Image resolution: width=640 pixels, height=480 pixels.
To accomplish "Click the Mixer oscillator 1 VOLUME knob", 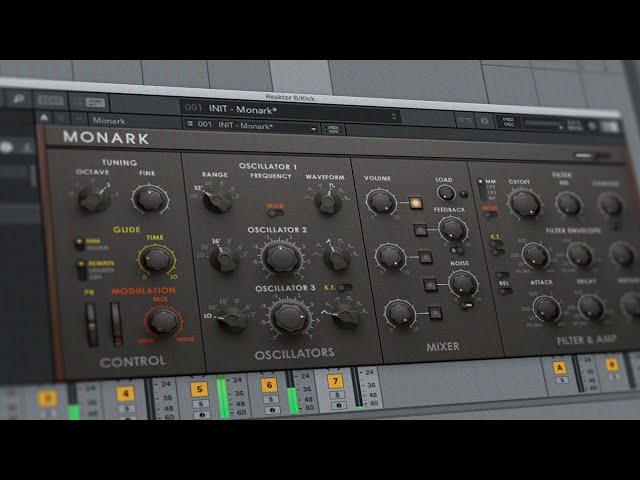I will point(381,202).
